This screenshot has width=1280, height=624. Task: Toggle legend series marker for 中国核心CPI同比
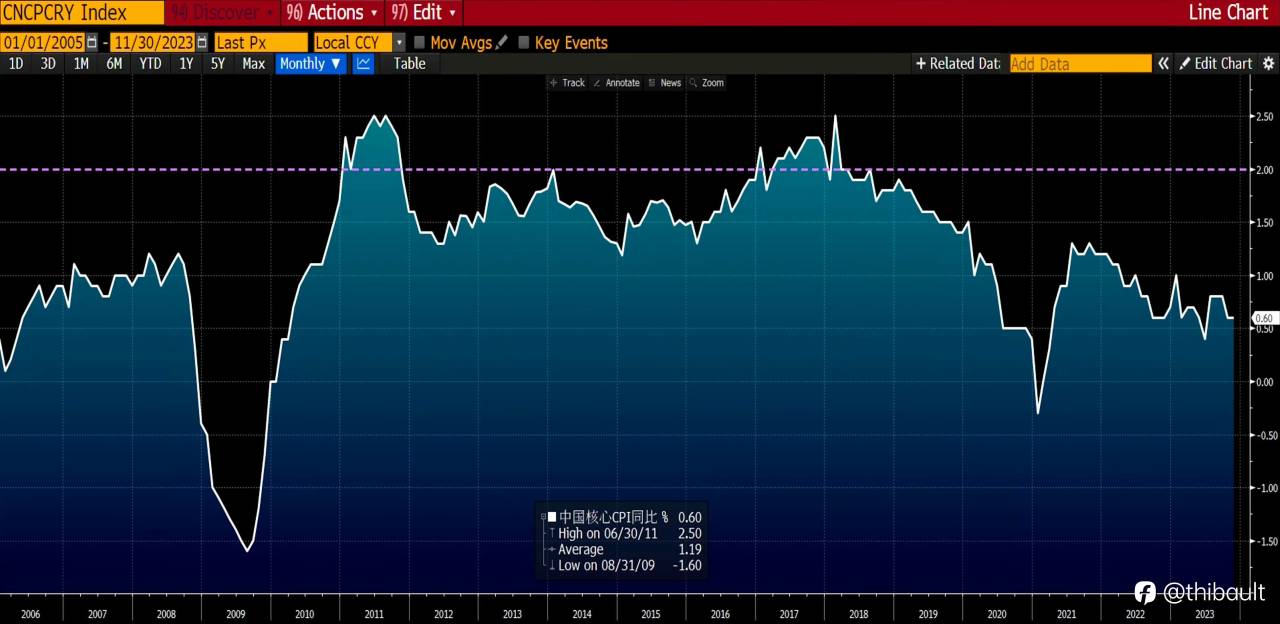tap(551, 517)
